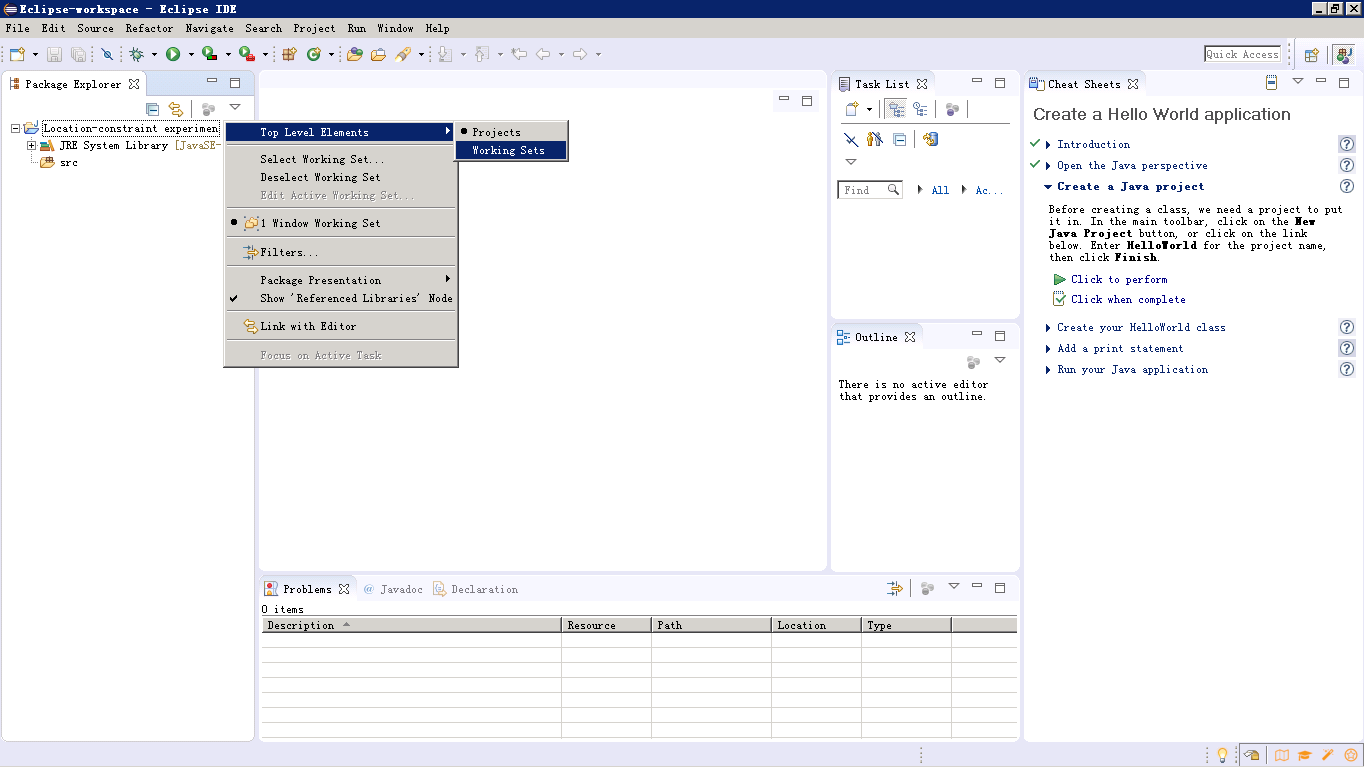This screenshot has height=768, width=1364.
Task: Toggle Categorized presentation in Task List
Action: tap(896, 109)
